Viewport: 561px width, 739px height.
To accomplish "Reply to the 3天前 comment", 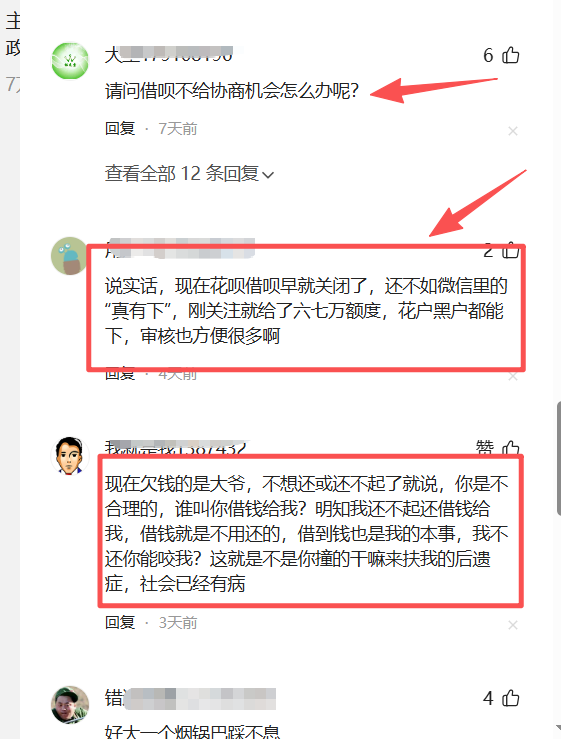I will coord(120,623).
